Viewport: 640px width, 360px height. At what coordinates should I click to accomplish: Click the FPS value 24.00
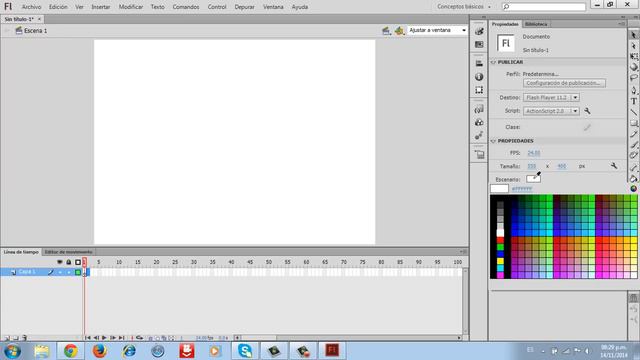click(x=533, y=153)
